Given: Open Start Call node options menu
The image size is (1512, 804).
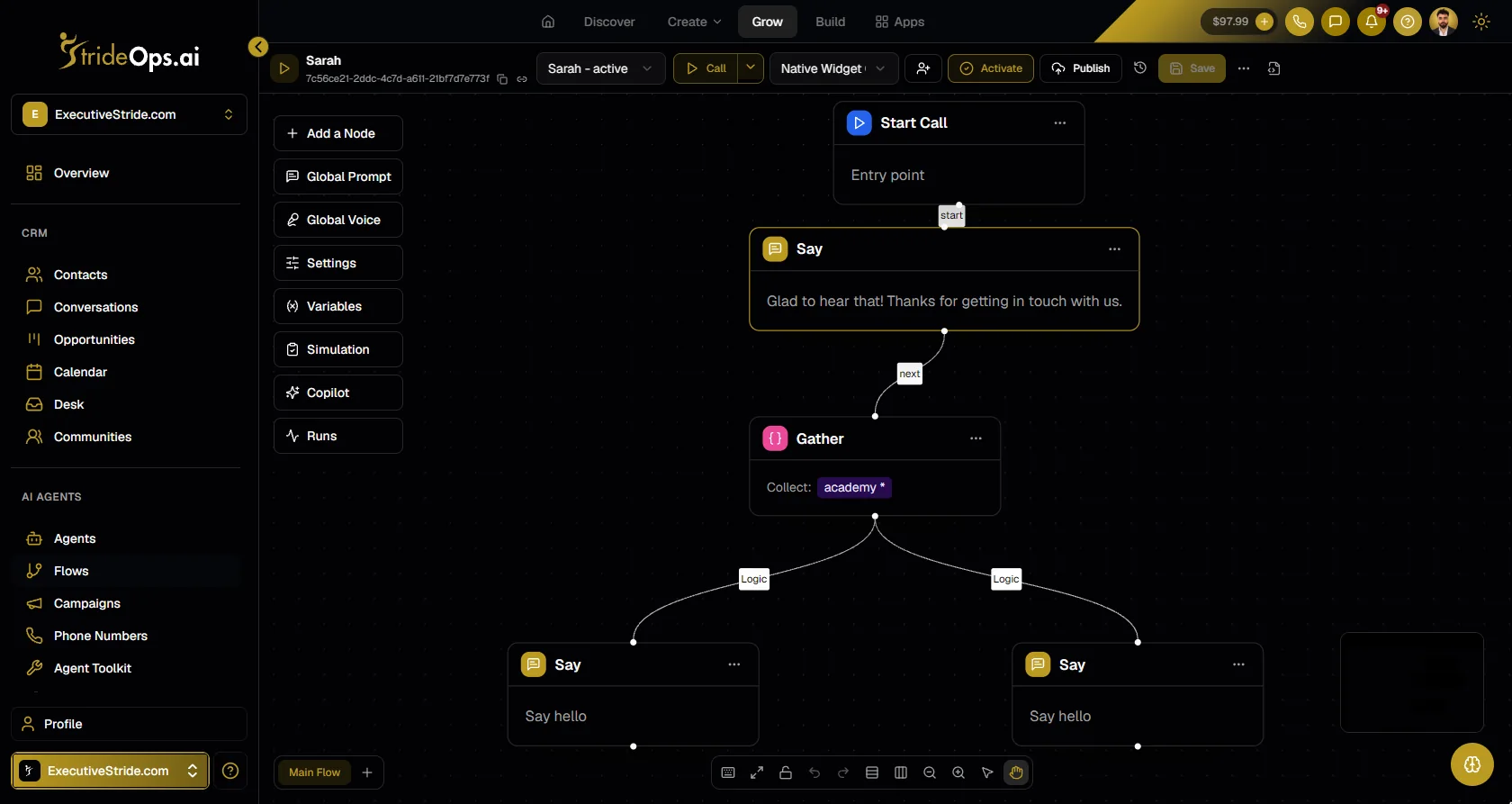Looking at the screenshot, I should (1060, 123).
